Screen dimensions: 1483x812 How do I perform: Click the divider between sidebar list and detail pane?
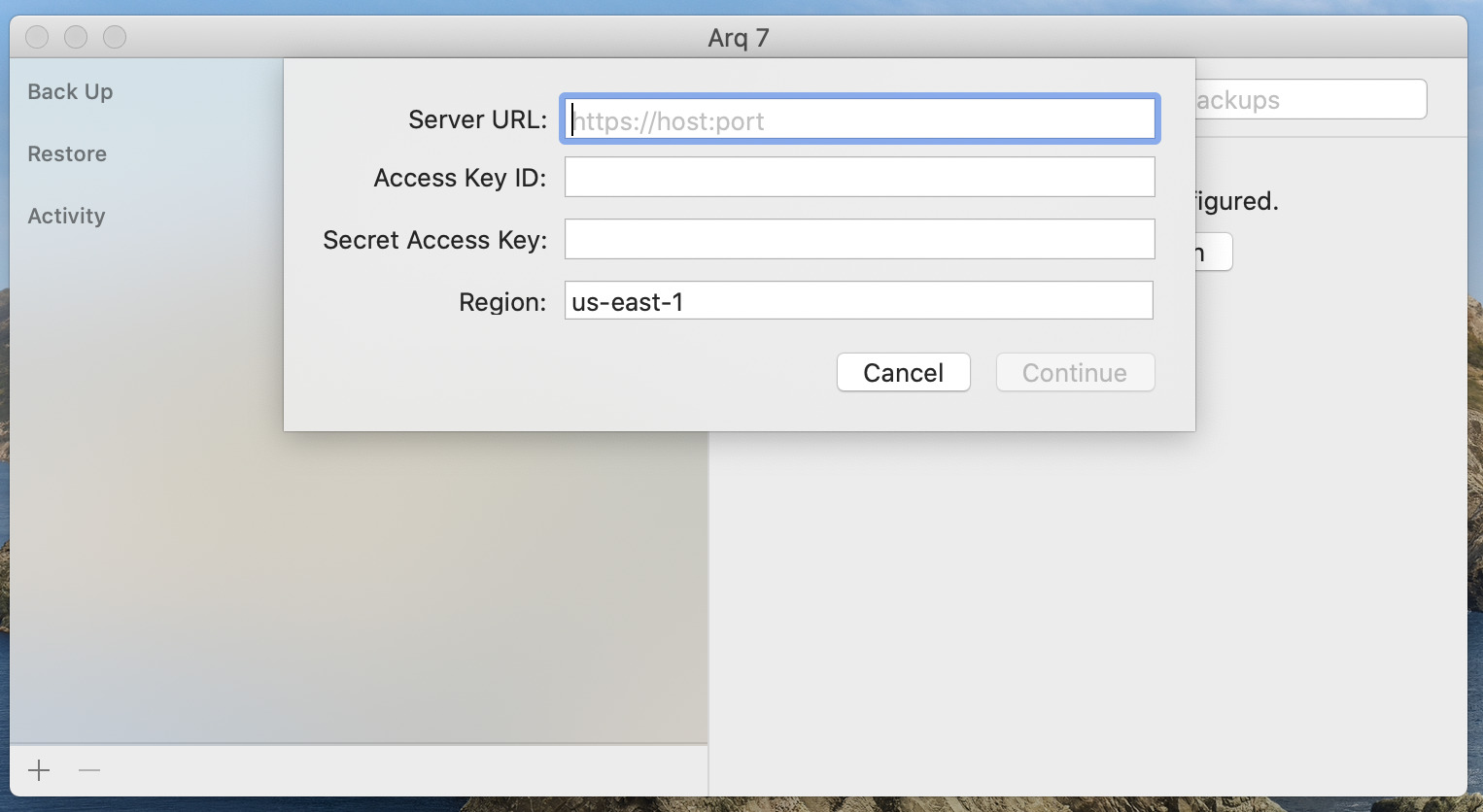click(x=708, y=612)
